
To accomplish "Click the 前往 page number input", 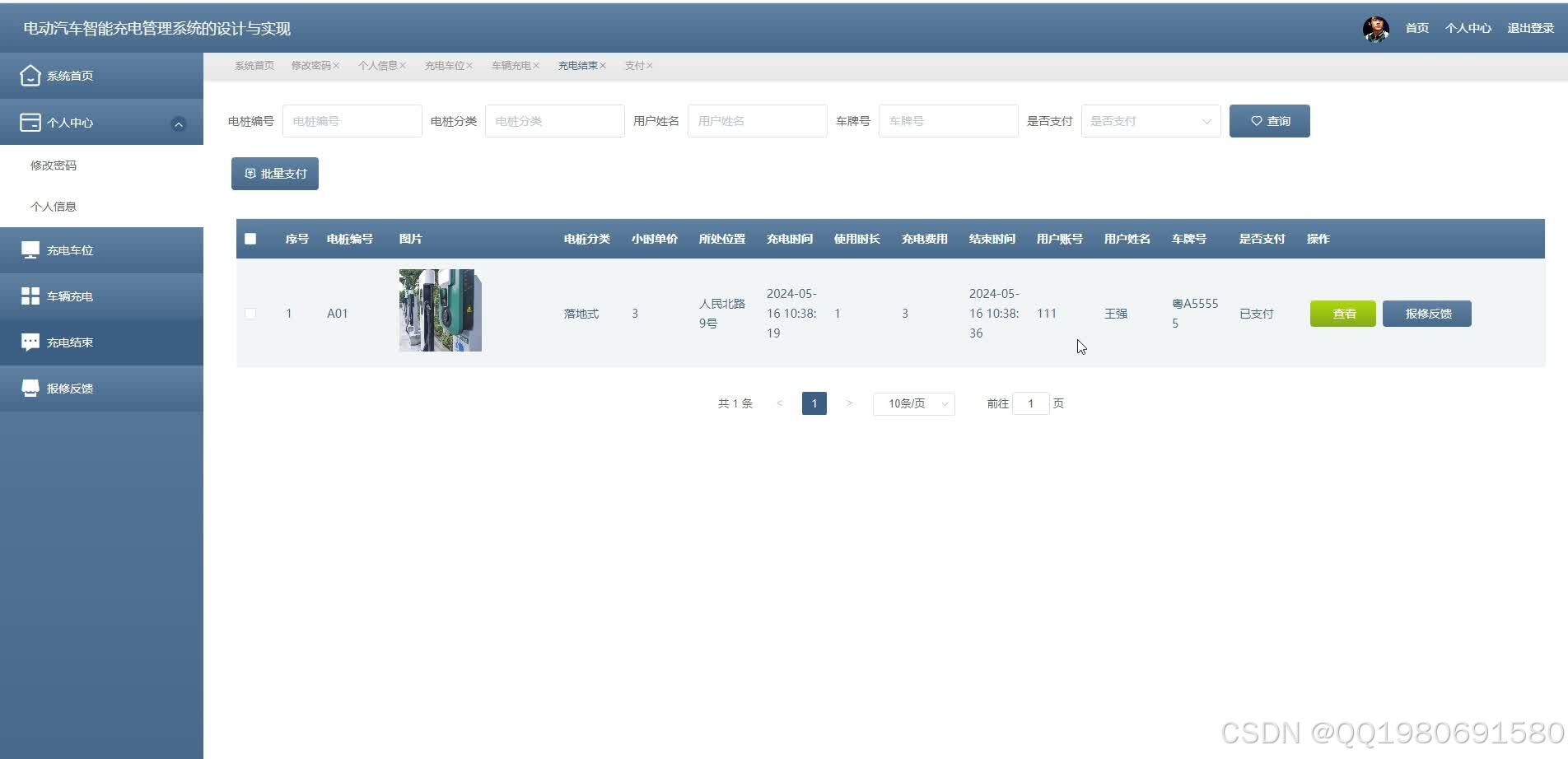I will tap(1030, 403).
